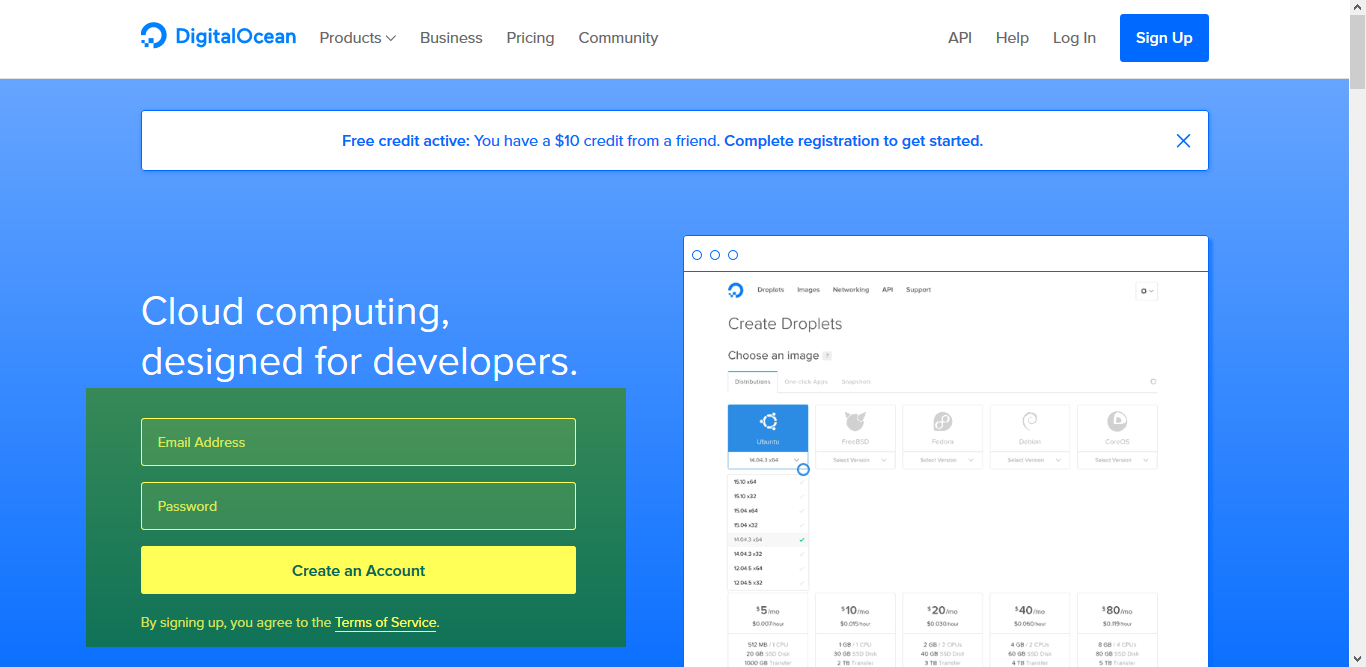Open CoreOS Select Version dropdown

[x=1117, y=460]
